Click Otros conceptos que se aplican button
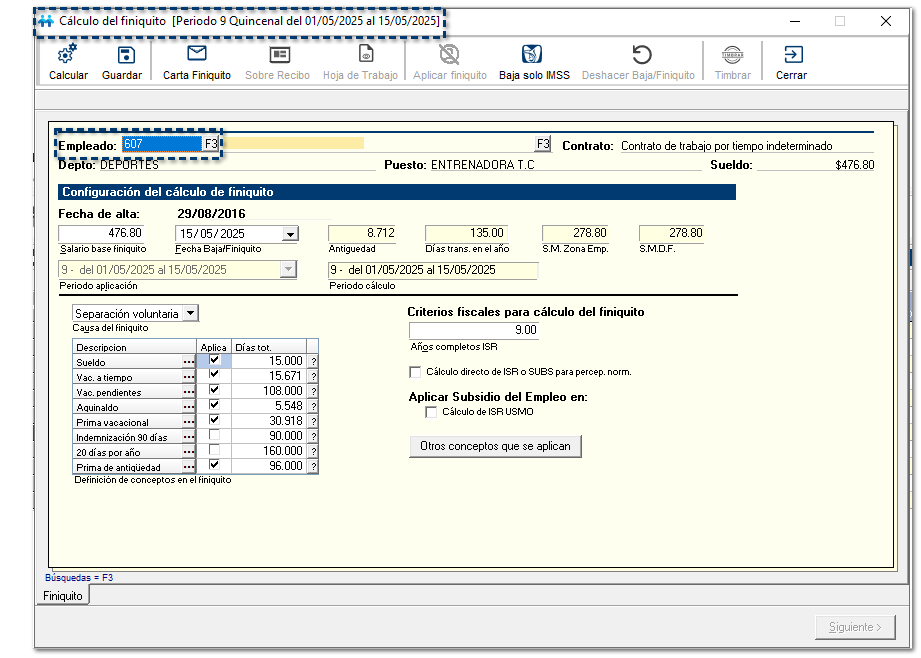Screen dimensions: 921x658 [x=495, y=446]
